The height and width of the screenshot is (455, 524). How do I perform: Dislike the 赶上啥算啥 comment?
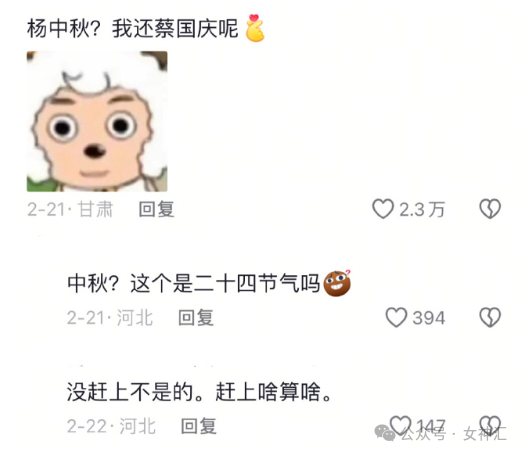pyautogui.click(x=490, y=425)
